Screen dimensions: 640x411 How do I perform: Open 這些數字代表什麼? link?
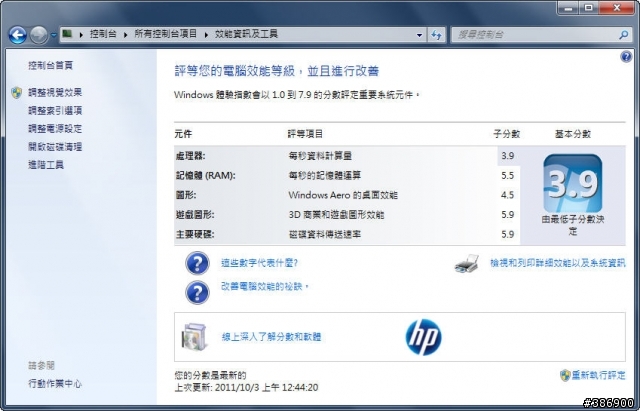259,263
